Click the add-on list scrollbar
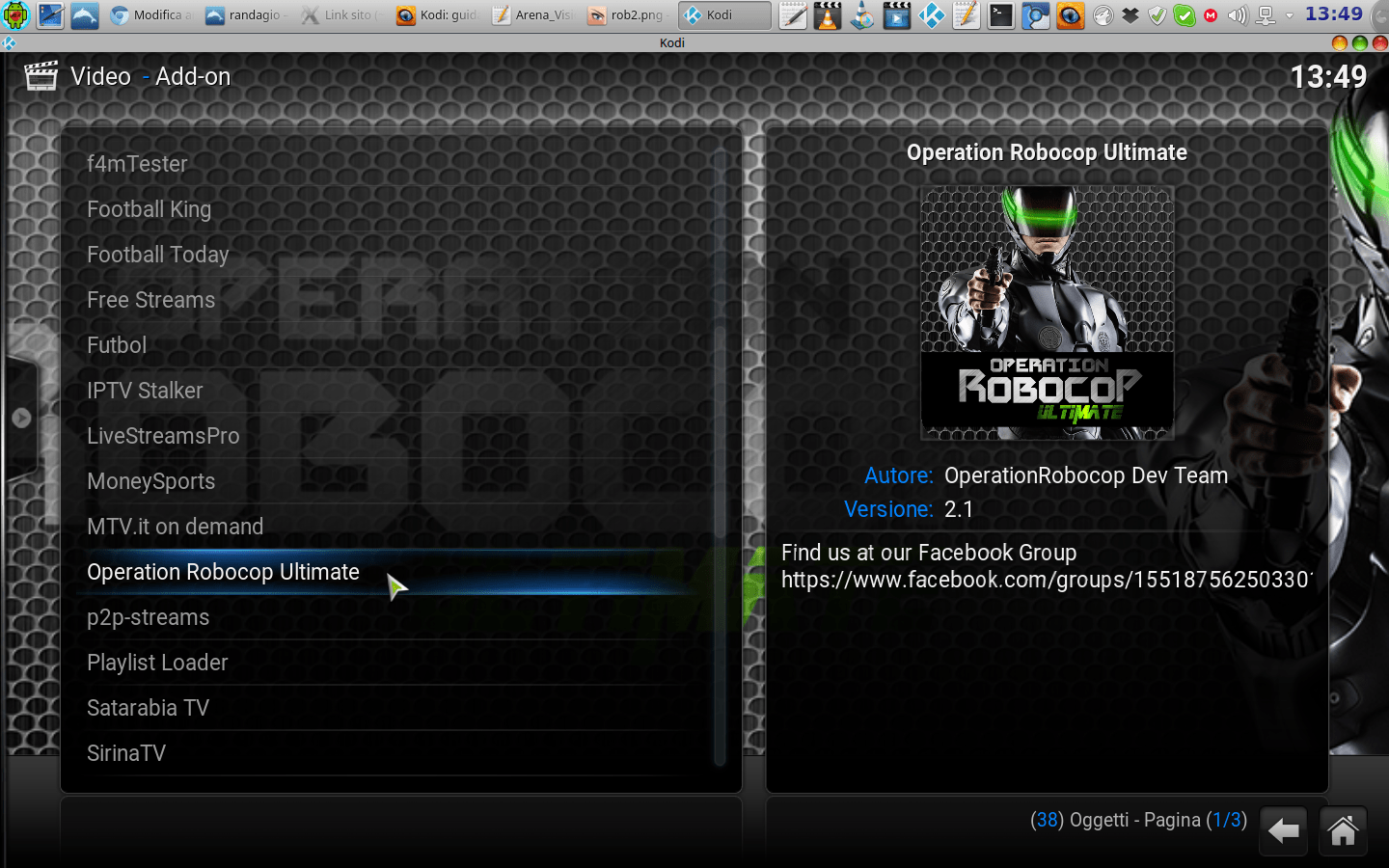The image size is (1389, 868). tap(720, 458)
